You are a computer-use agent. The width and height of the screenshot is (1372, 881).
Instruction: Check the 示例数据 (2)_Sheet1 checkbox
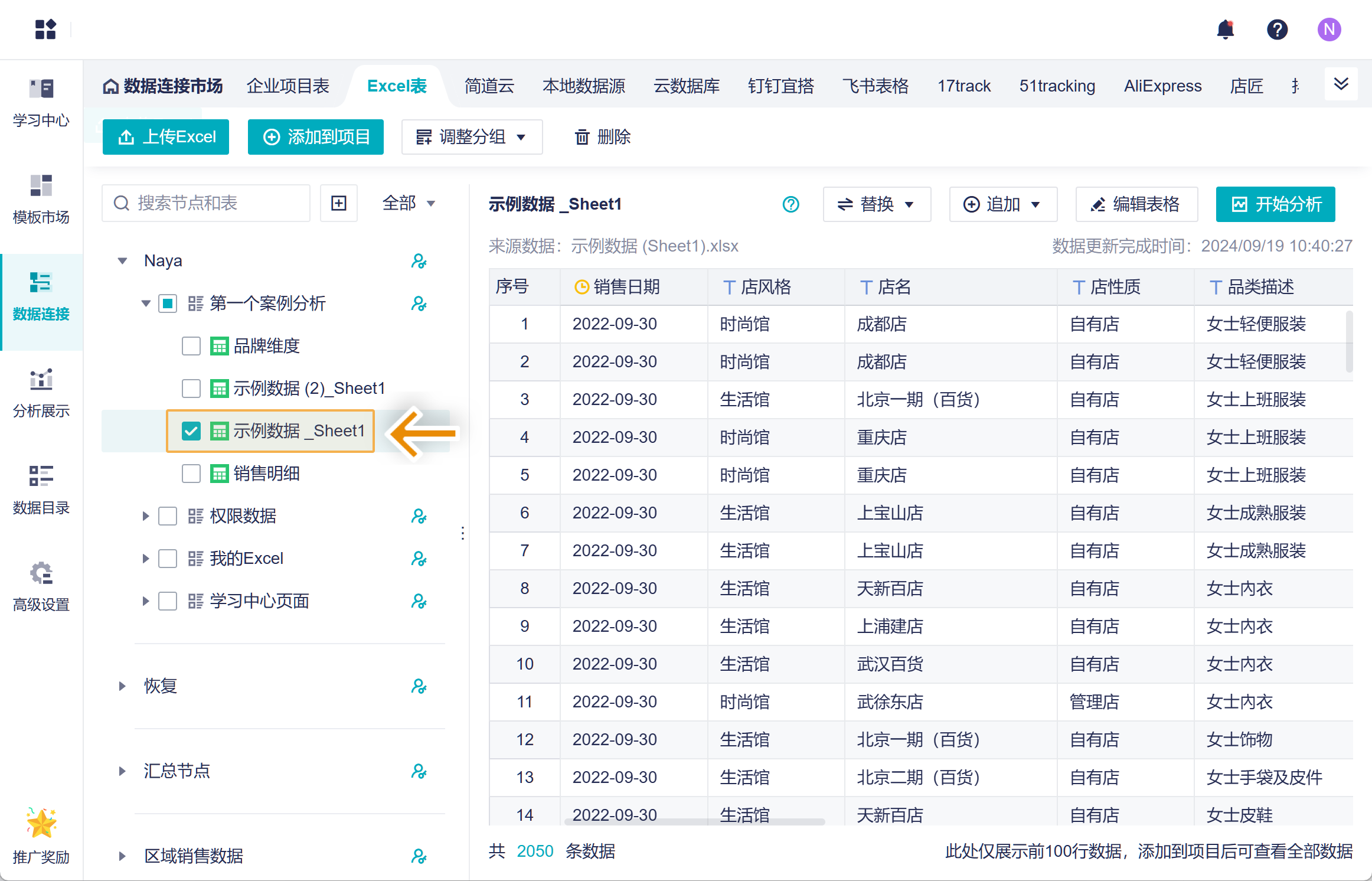191,389
